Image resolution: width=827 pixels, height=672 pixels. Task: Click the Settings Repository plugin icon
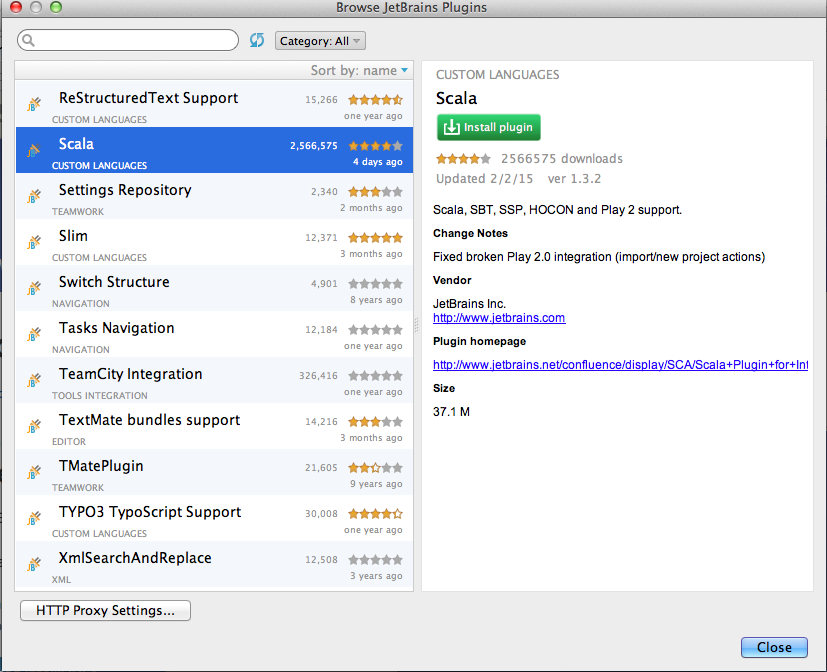pyautogui.click(x=34, y=195)
